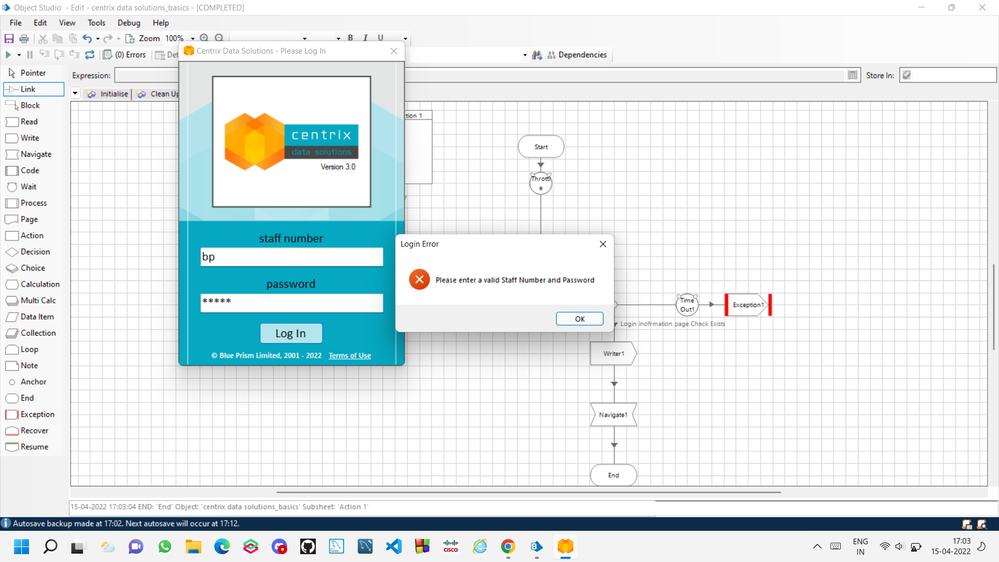Screen dimensions: 999x562
Task: Click the Exception1 stage on the canvas
Action: point(748,305)
